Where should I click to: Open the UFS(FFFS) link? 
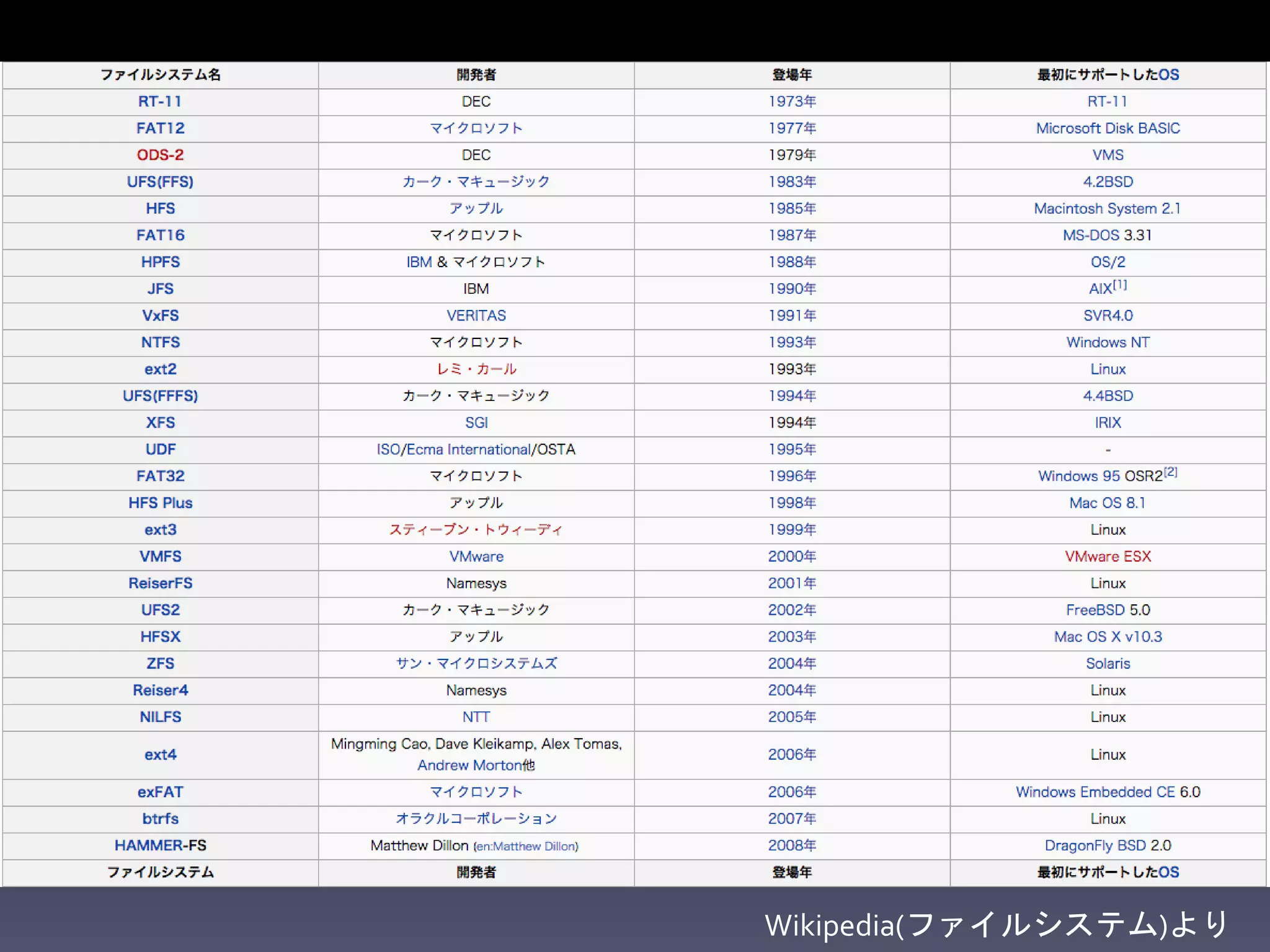tap(160, 395)
